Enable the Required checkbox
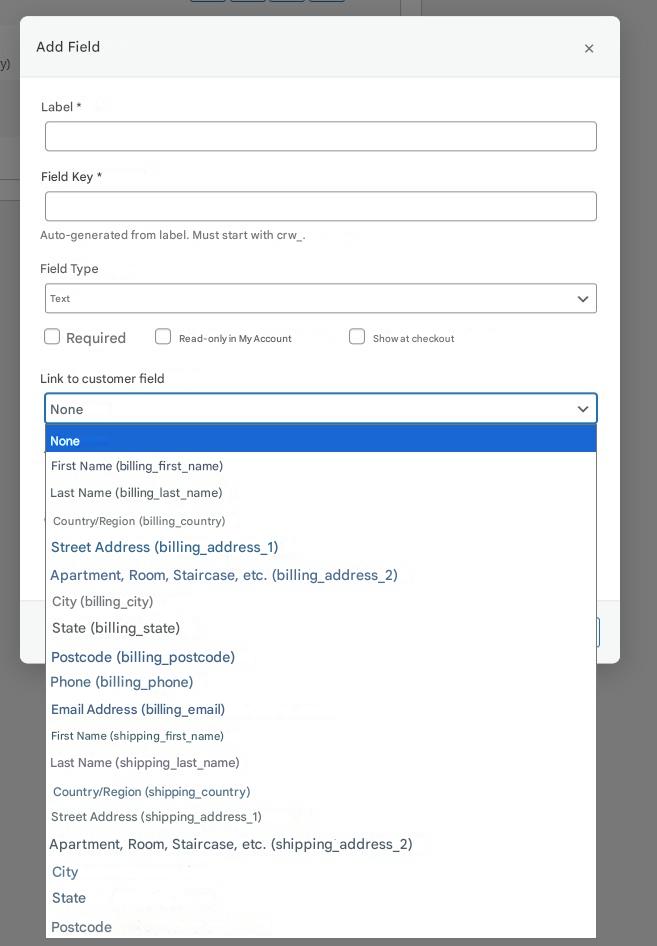The height and width of the screenshot is (946, 657). point(52,337)
